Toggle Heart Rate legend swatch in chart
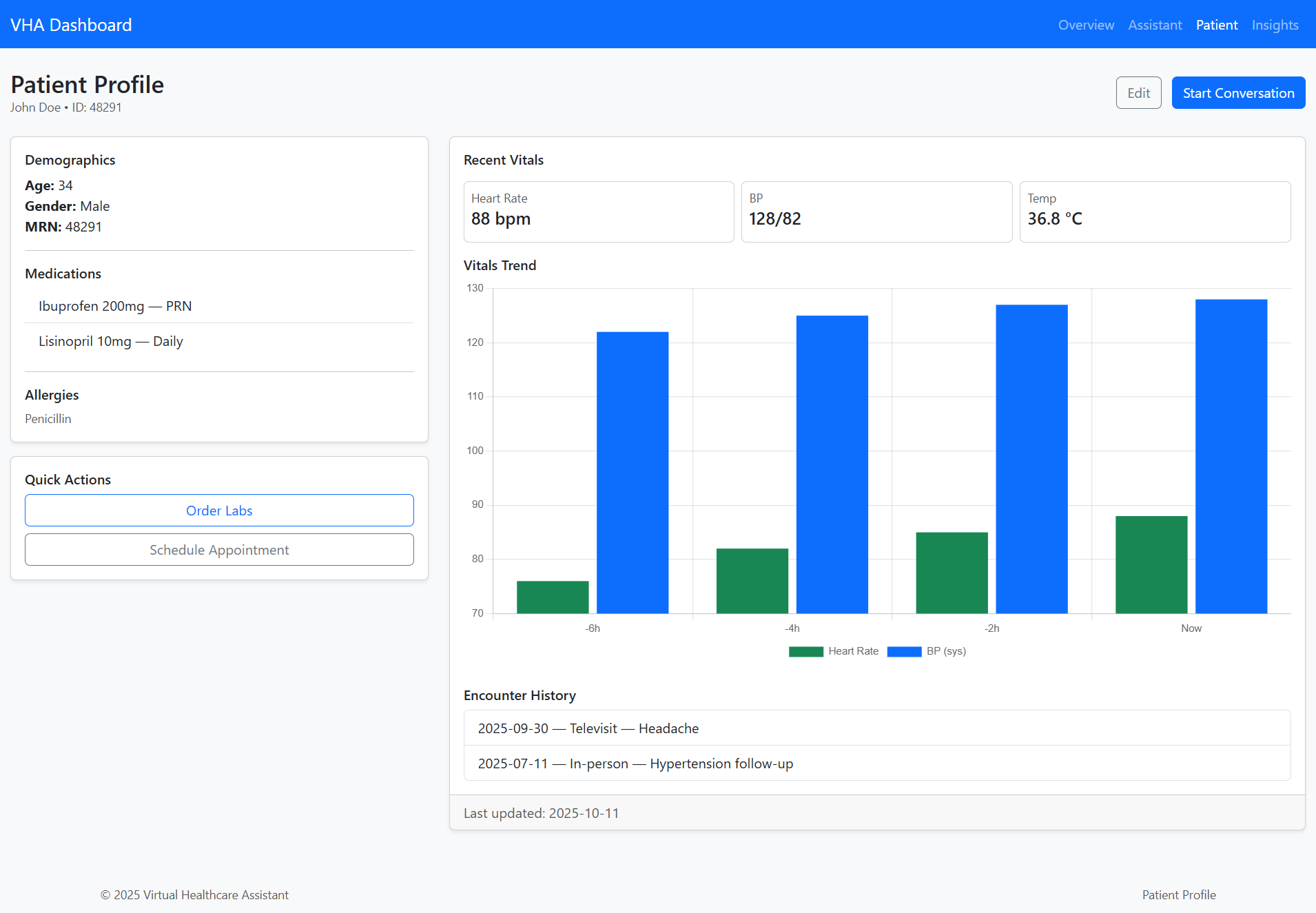The width and height of the screenshot is (1316, 913). click(805, 651)
